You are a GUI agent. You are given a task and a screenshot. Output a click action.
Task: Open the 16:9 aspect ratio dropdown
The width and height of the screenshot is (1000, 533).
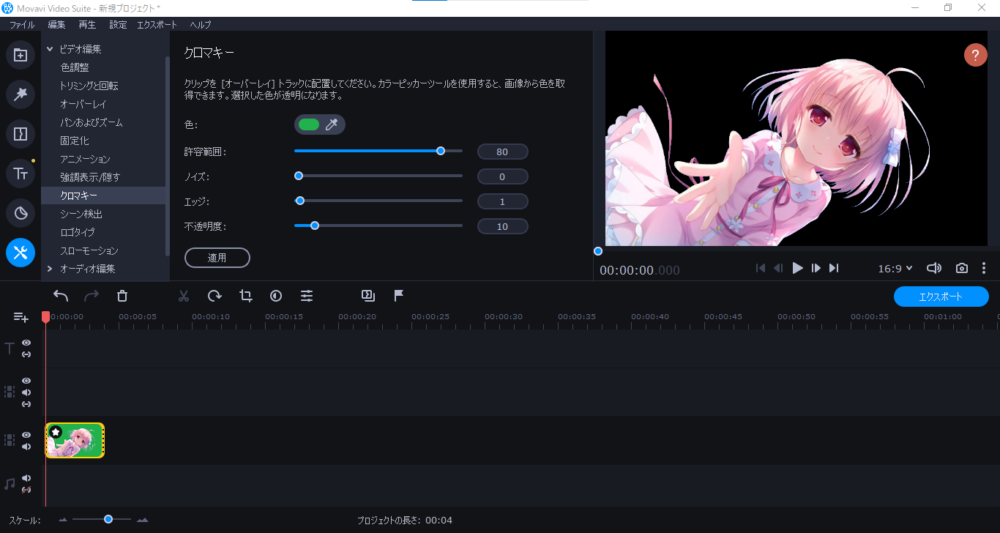(x=895, y=269)
